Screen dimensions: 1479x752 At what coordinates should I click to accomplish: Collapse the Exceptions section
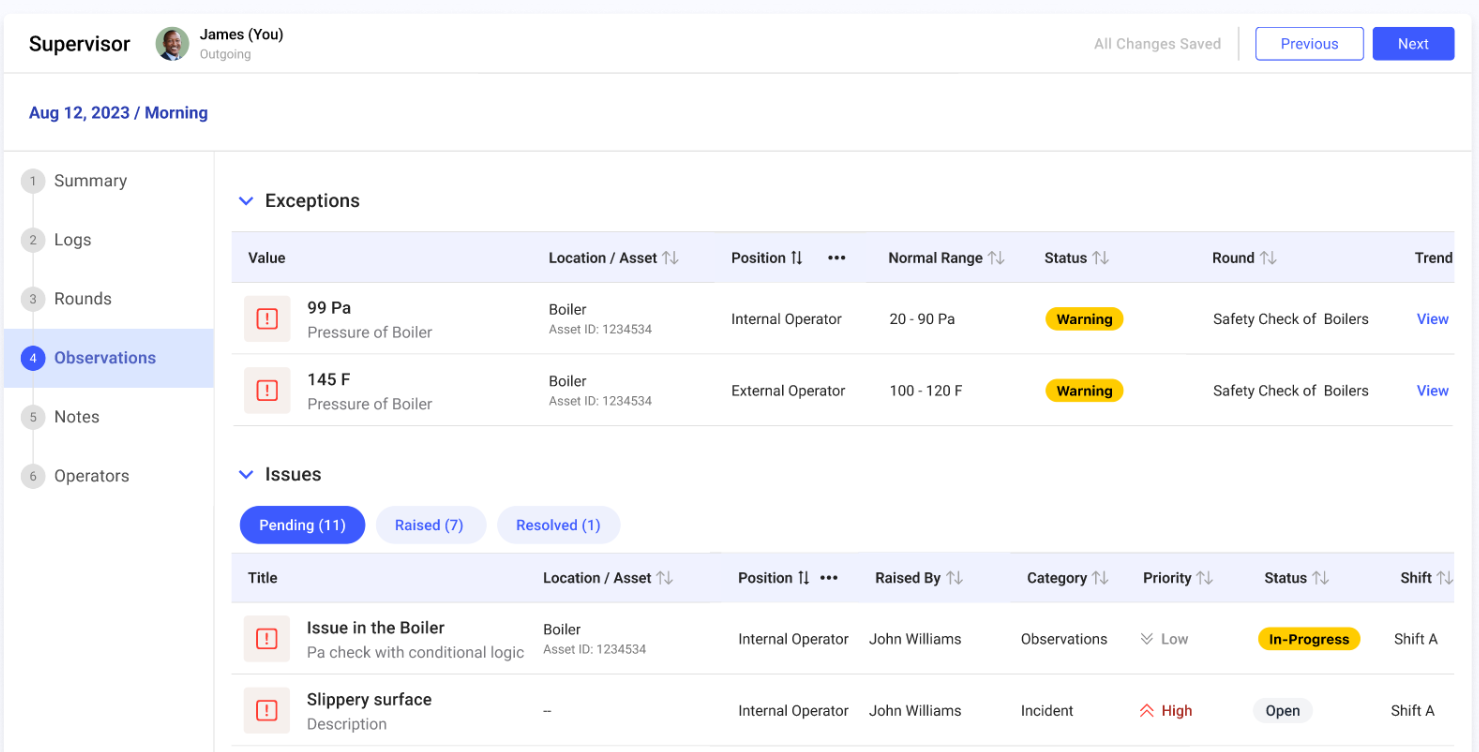click(x=246, y=201)
